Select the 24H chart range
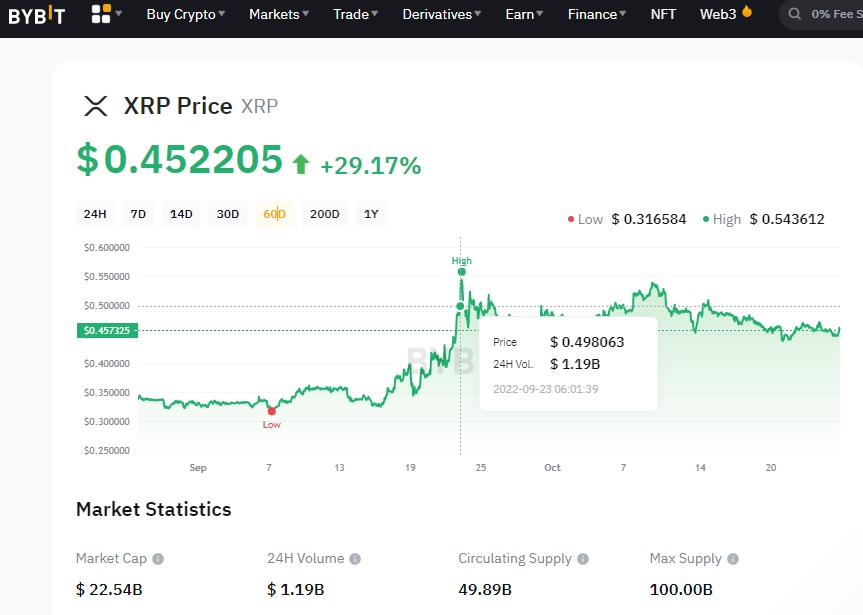Screen dimensions: 863x615 point(95,214)
